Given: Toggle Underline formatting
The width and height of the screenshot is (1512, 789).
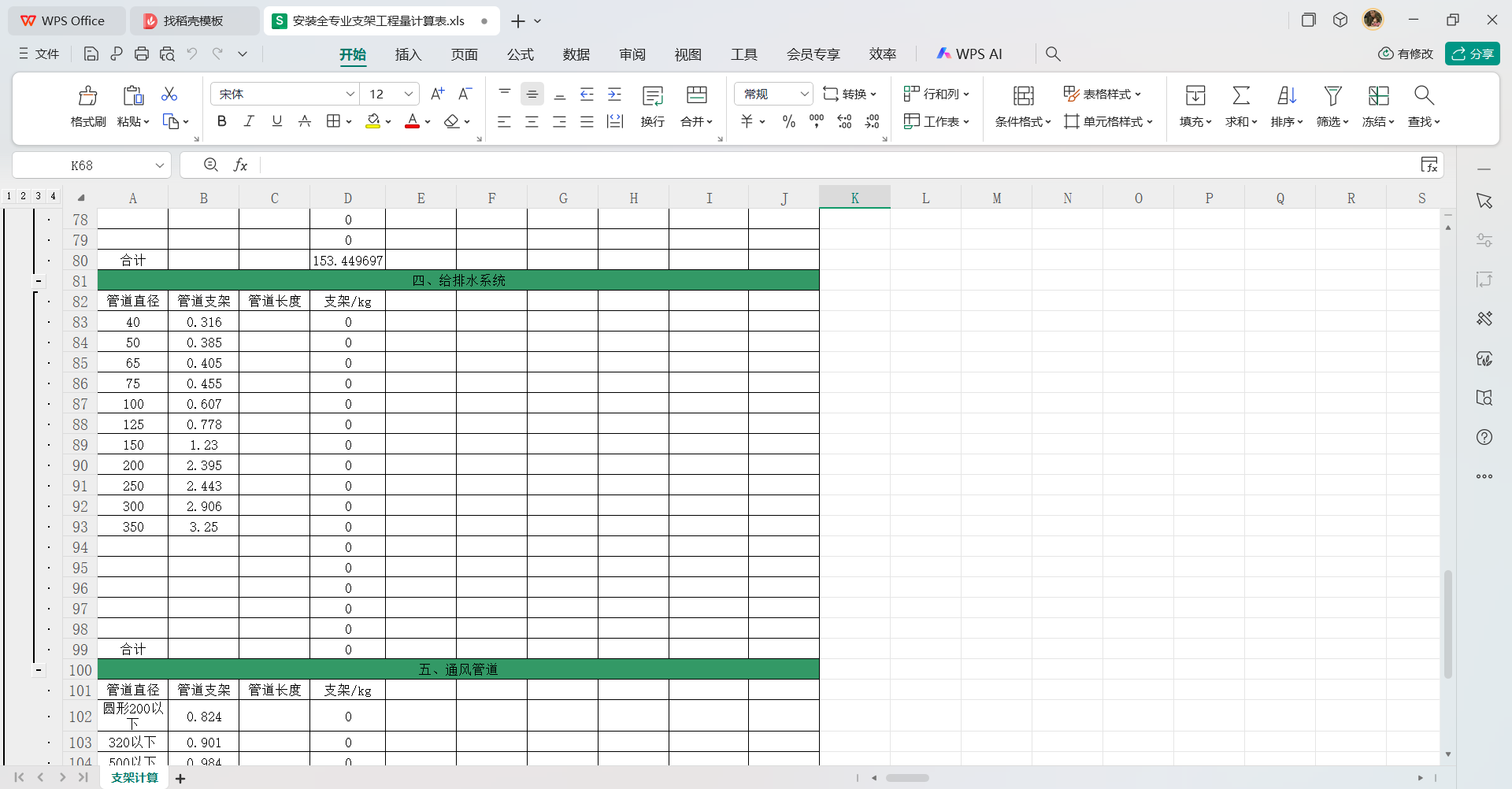Looking at the screenshot, I should [277, 120].
